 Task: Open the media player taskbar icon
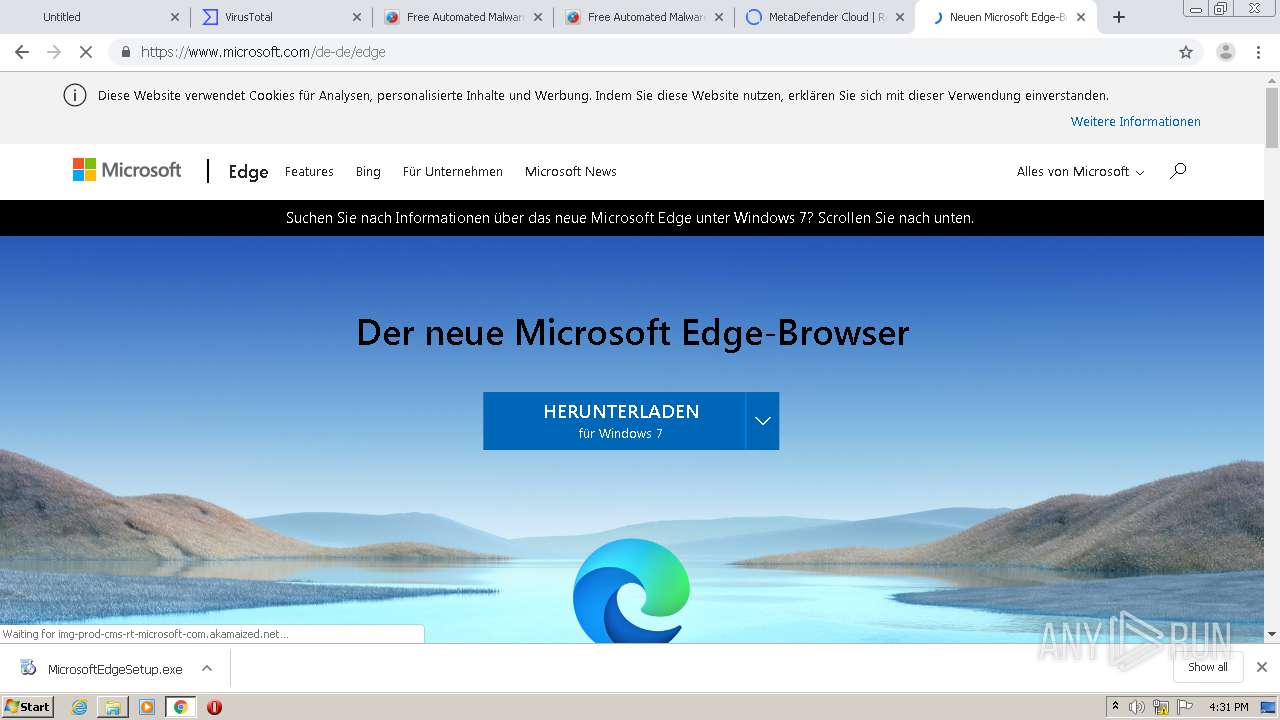click(147, 707)
